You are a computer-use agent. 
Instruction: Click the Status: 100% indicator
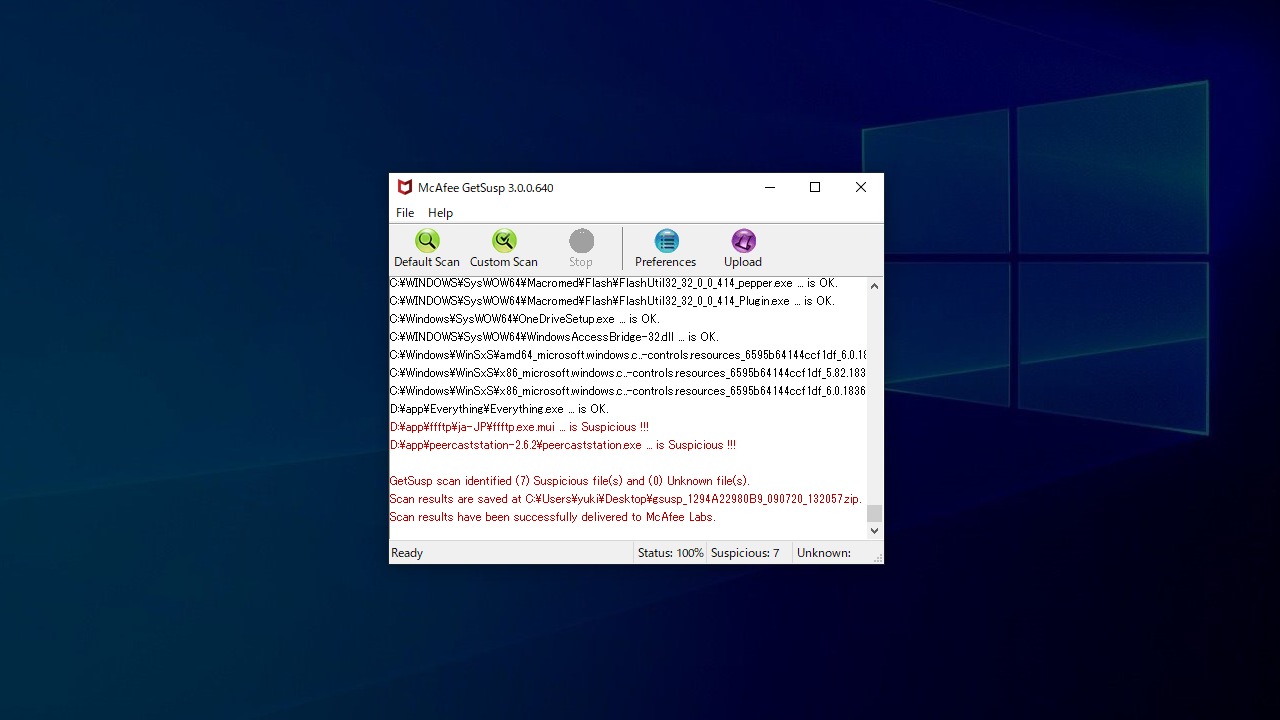pos(670,553)
